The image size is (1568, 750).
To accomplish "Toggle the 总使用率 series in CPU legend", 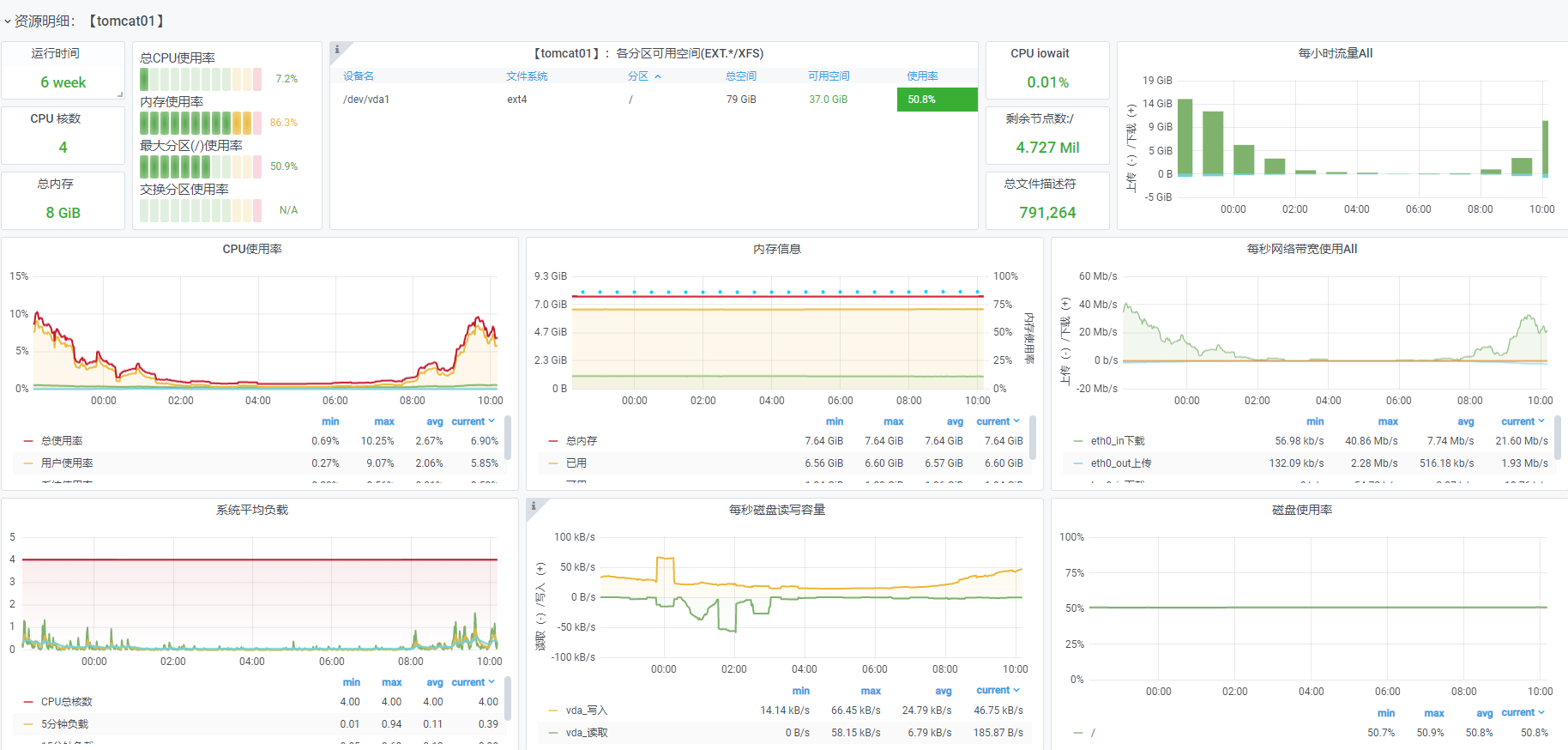I will (62, 441).
